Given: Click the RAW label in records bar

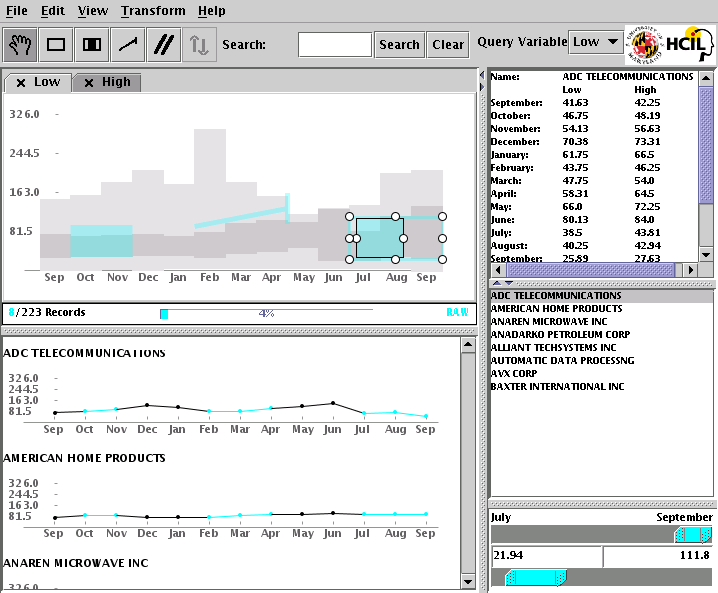Looking at the screenshot, I should pos(457,312).
